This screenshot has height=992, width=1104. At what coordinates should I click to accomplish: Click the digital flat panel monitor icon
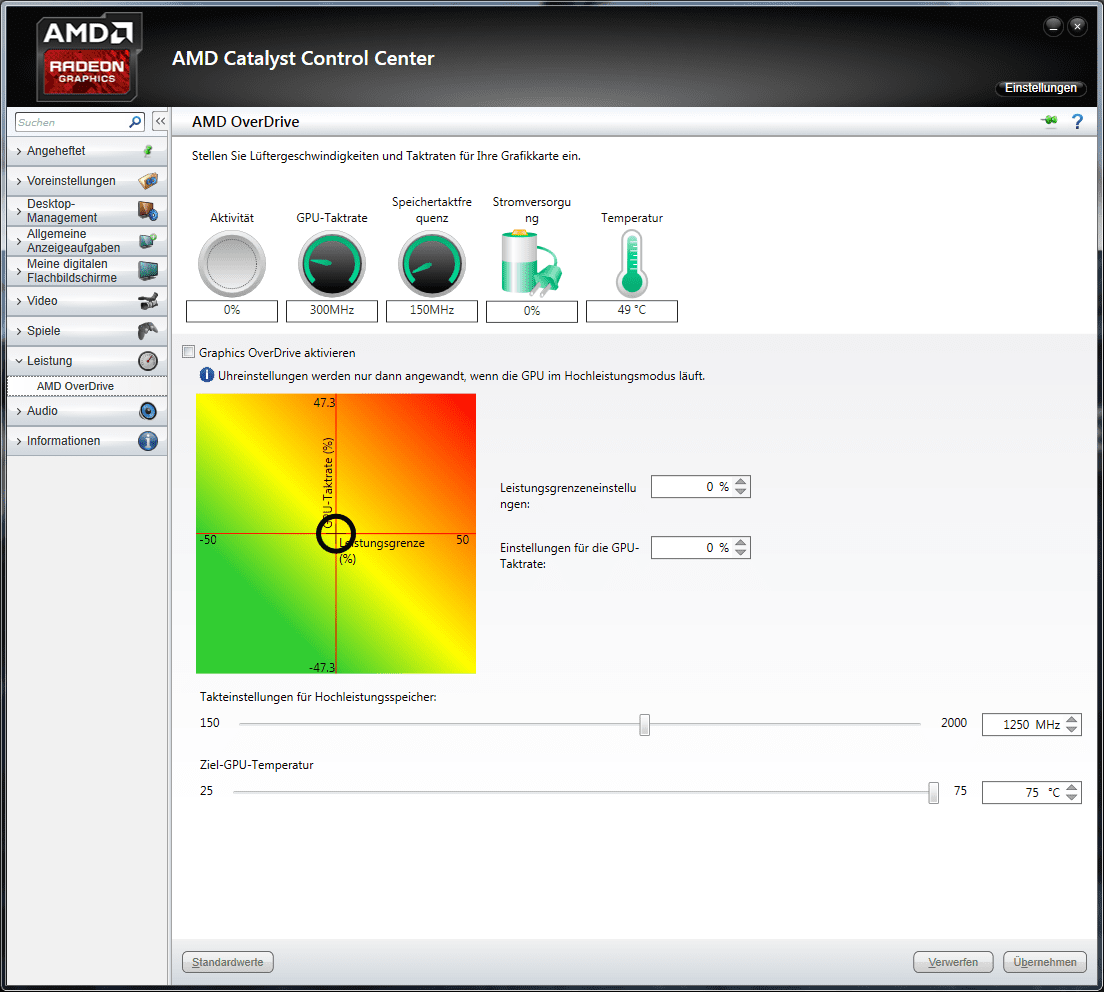[x=148, y=270]
